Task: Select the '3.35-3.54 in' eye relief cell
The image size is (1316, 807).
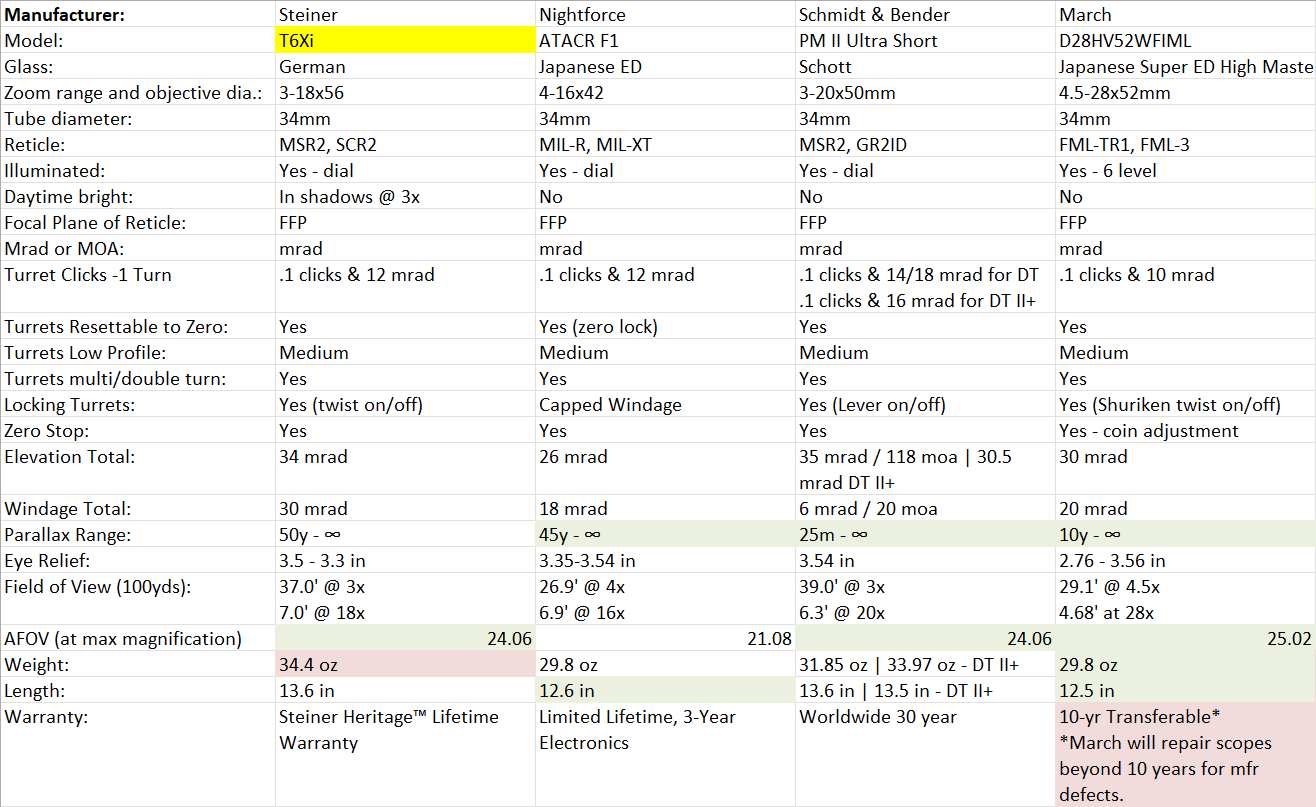Action: click(666, 561)
